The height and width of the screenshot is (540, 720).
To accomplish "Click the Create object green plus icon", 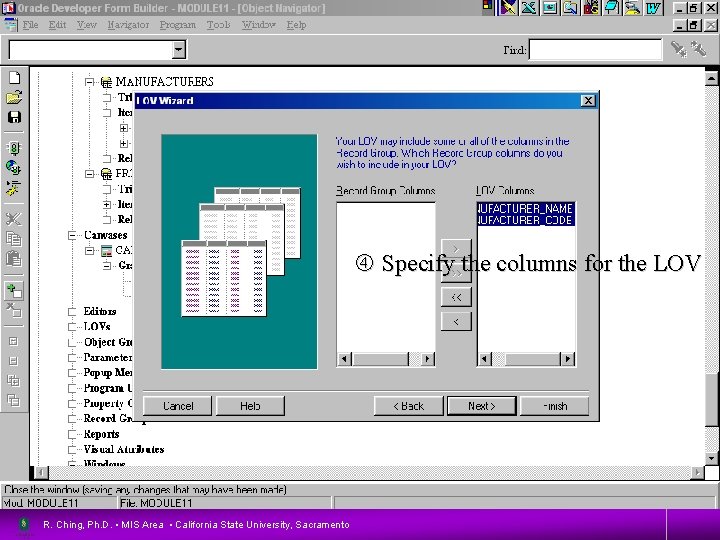I will coord(14,290).
